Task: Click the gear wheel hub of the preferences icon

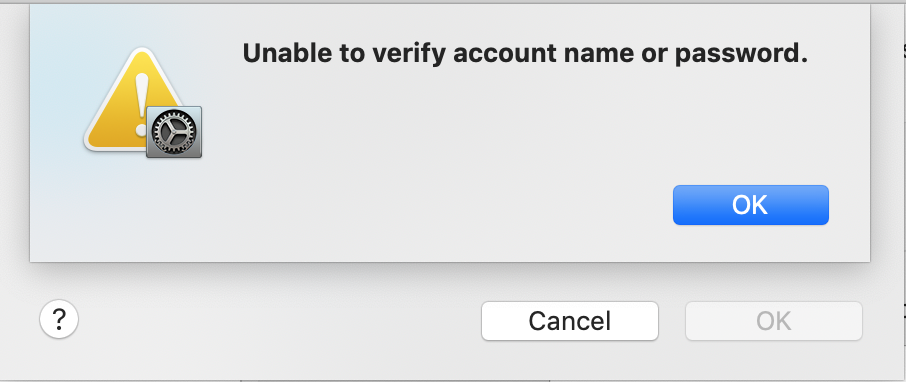Action: point(174,132)
